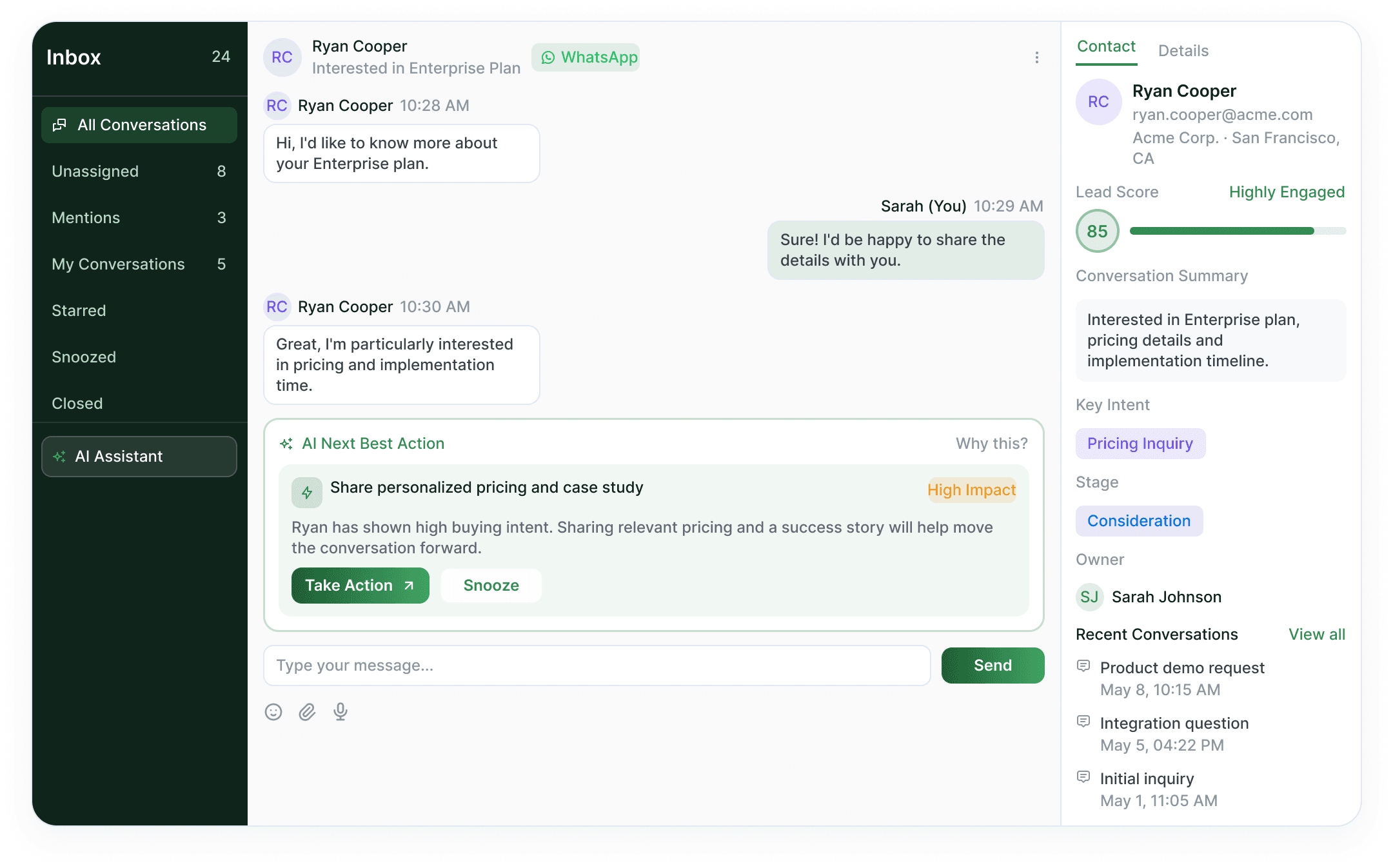
Task: Click the Send button
Action: (993, 666)
